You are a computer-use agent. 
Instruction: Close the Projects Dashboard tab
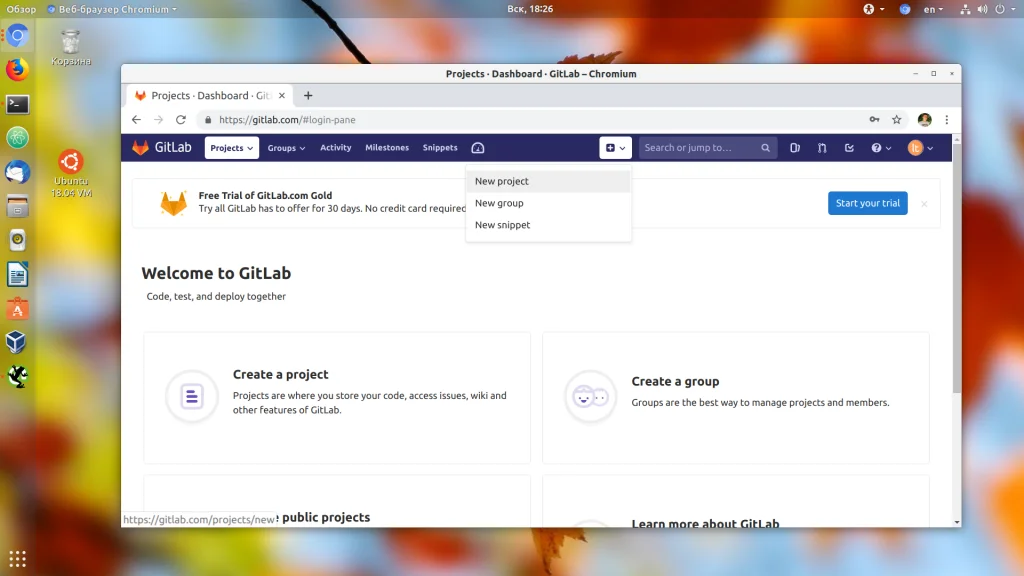(x=281, y=95)
